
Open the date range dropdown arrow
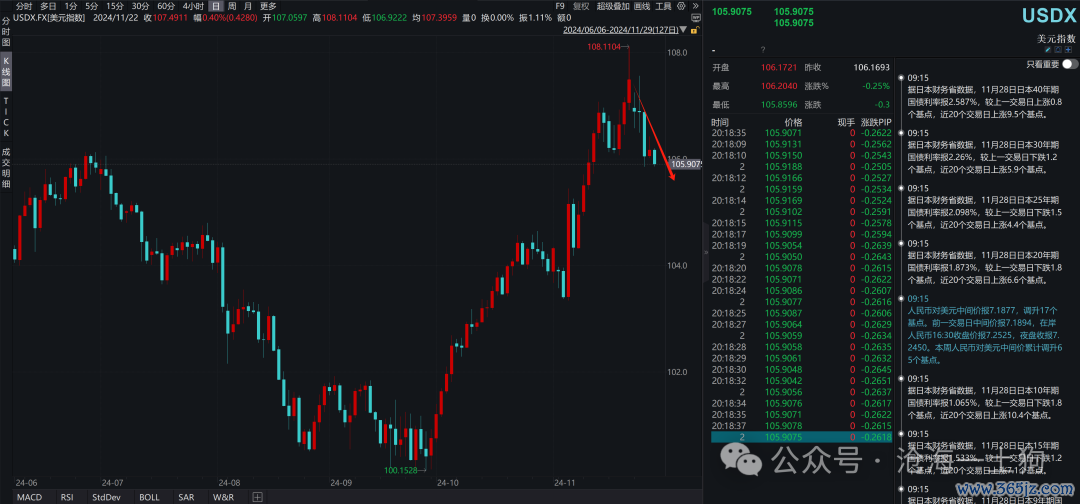[683, 30]
